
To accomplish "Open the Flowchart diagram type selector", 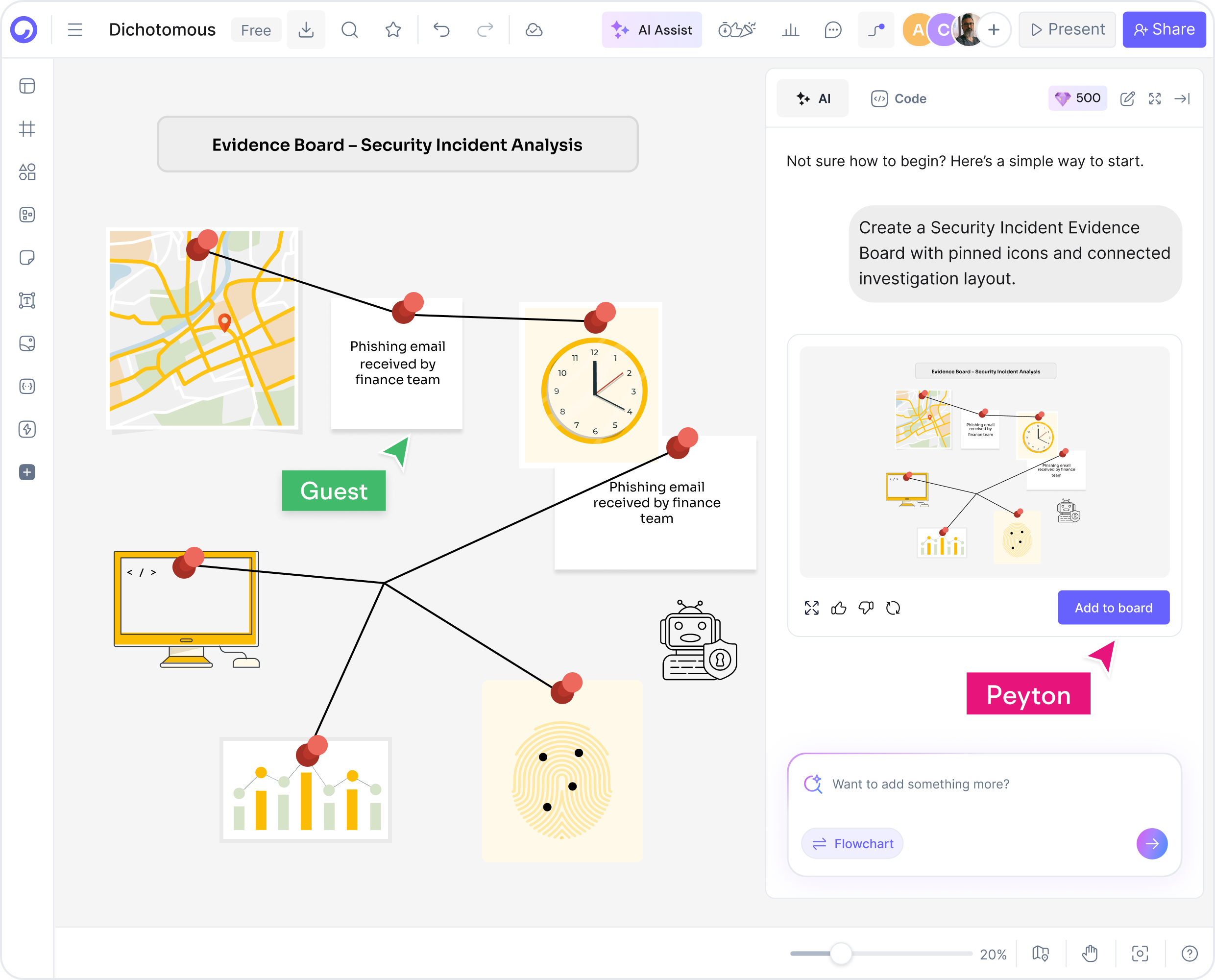I will (x=852, y=843).
